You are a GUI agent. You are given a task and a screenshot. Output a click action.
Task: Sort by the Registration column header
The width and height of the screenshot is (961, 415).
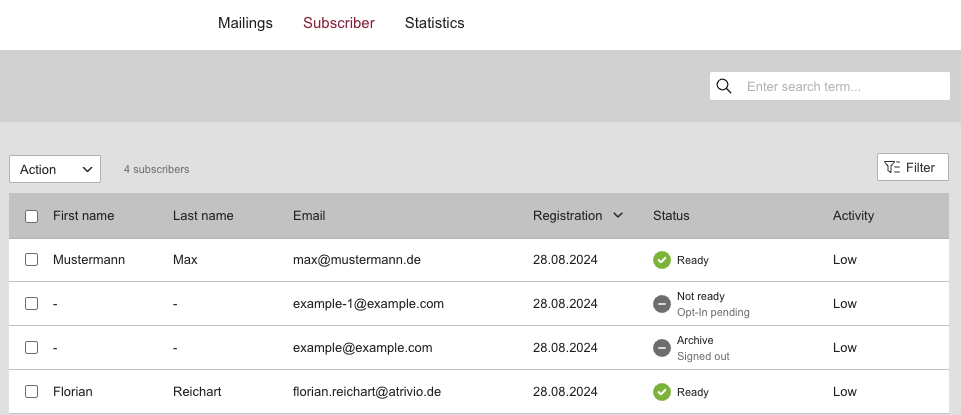tap(568, 215)
